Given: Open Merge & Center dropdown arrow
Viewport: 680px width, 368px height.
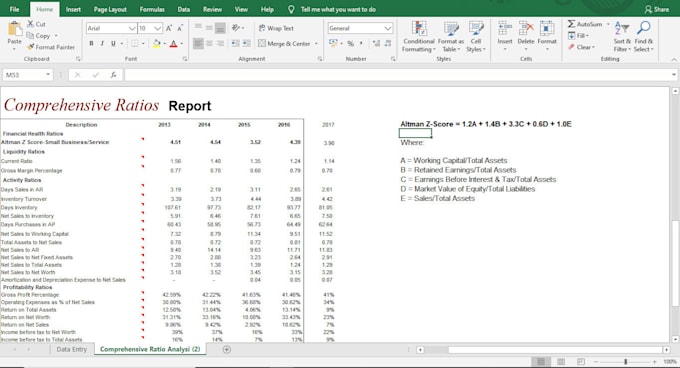Looking at the screenshot, I should click(316, 44).
